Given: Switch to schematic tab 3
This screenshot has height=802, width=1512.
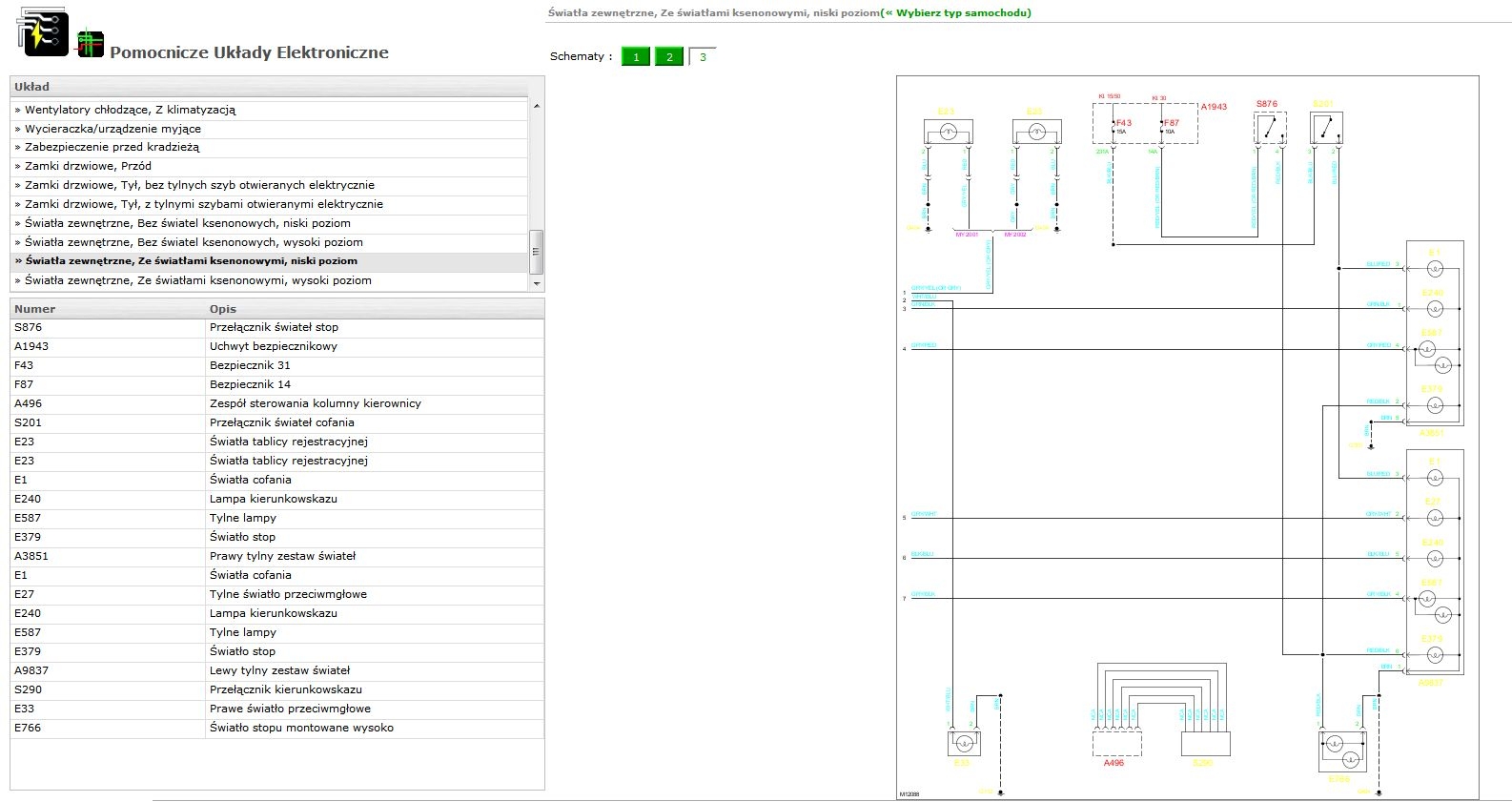Looking at the screenshot, I should [703, 57].
